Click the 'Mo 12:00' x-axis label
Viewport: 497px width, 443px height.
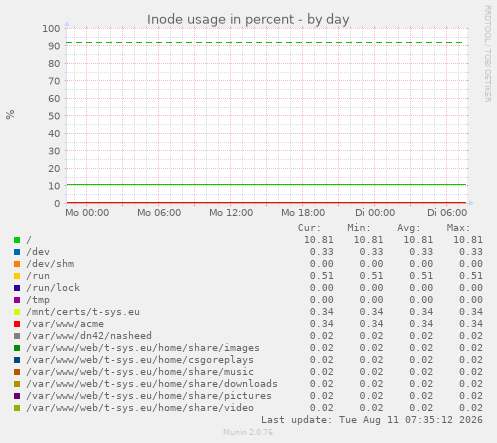pos(231,213)
